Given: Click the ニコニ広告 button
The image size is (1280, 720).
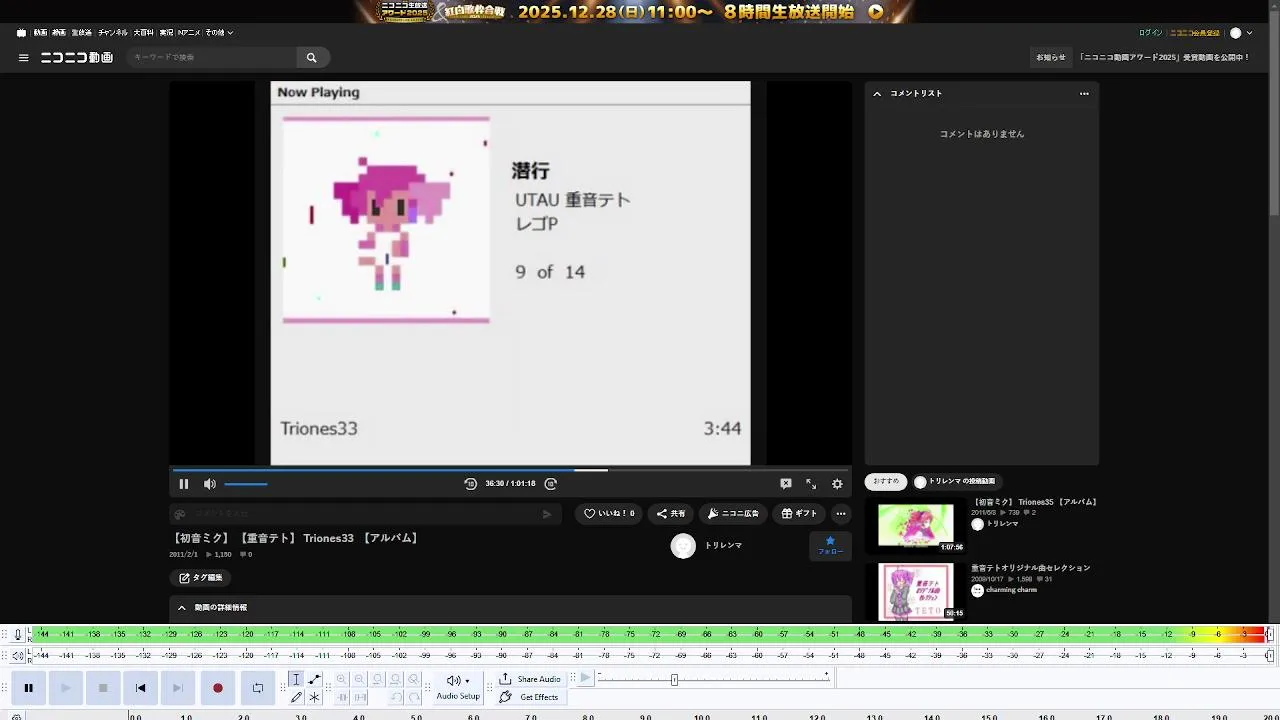Looking at the screenshot, I should [733, 514].
